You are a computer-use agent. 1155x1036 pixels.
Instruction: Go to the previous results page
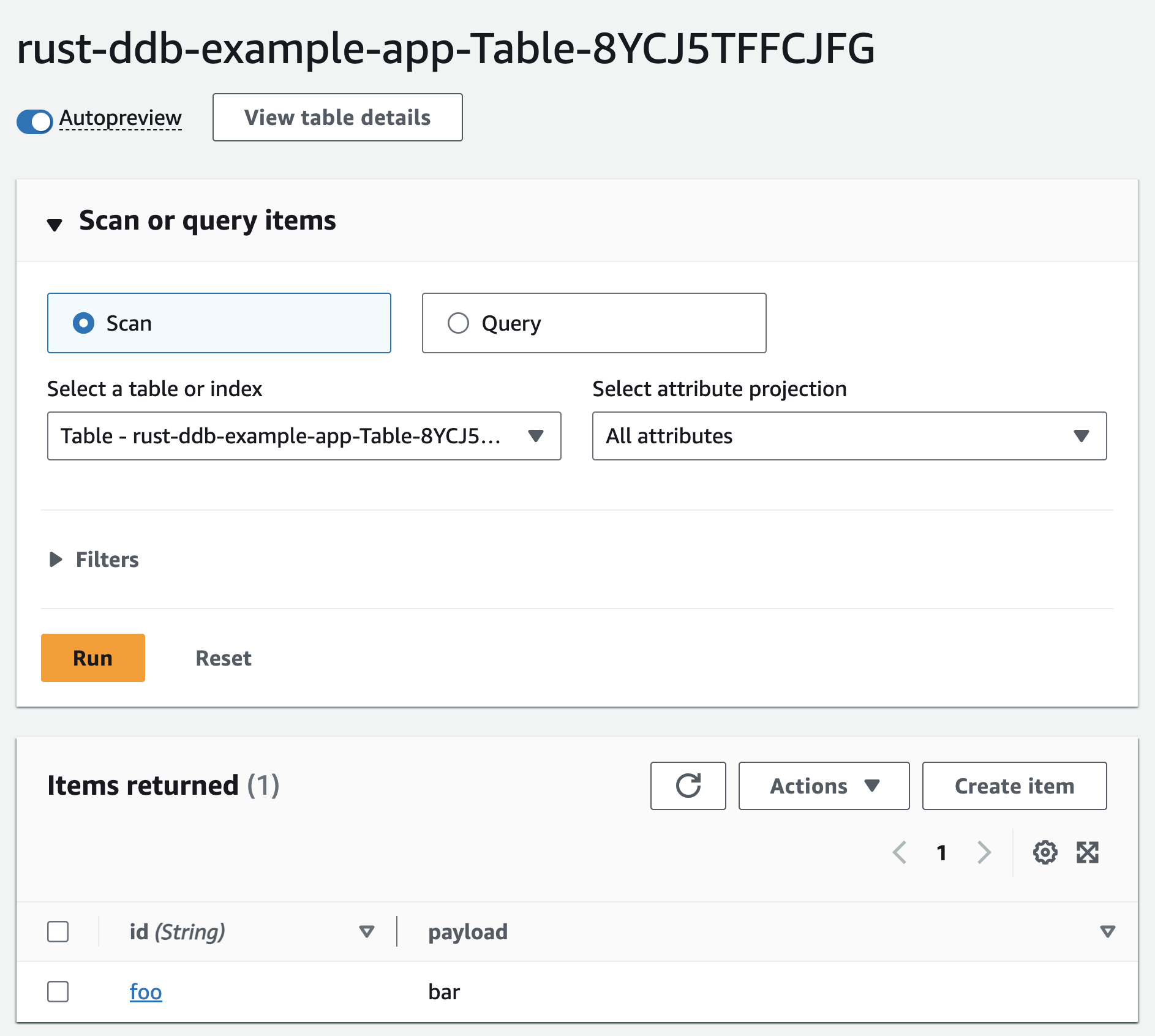900,852
